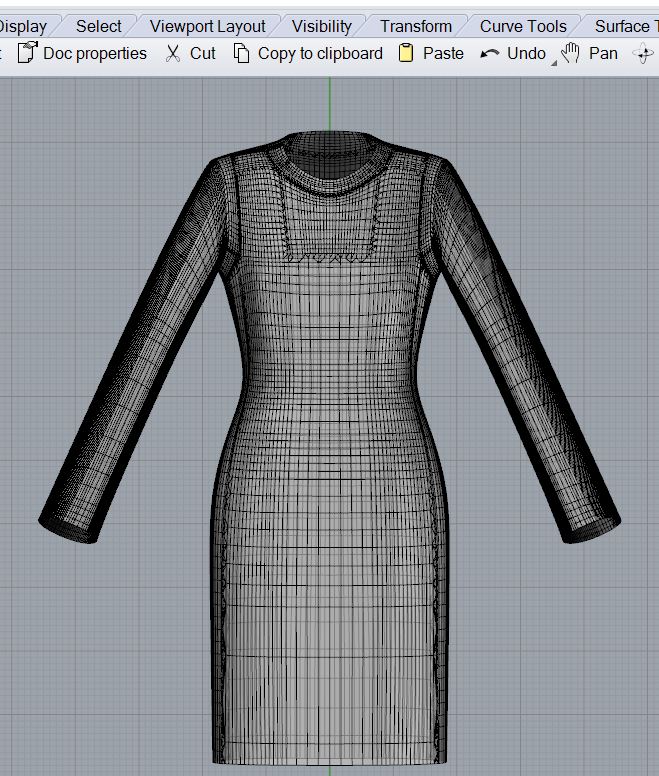This screenshot has height=776, width=659.
Task: Click the Undo arrow icon
Action: (489, 53)
